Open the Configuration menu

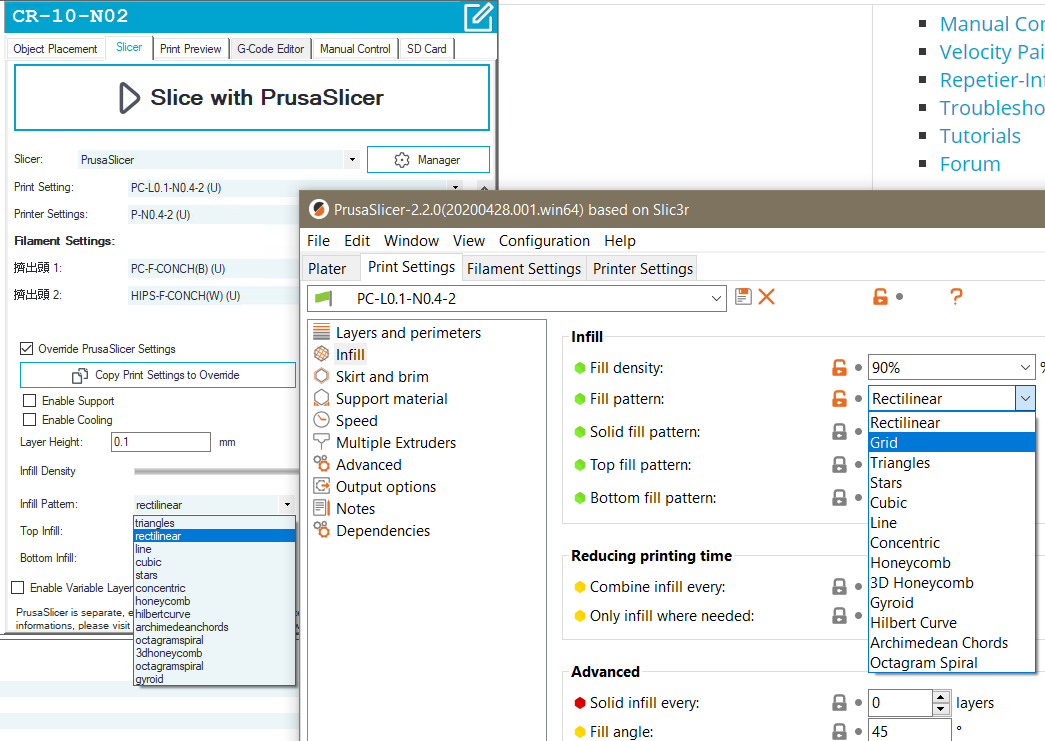coord(544,241)
